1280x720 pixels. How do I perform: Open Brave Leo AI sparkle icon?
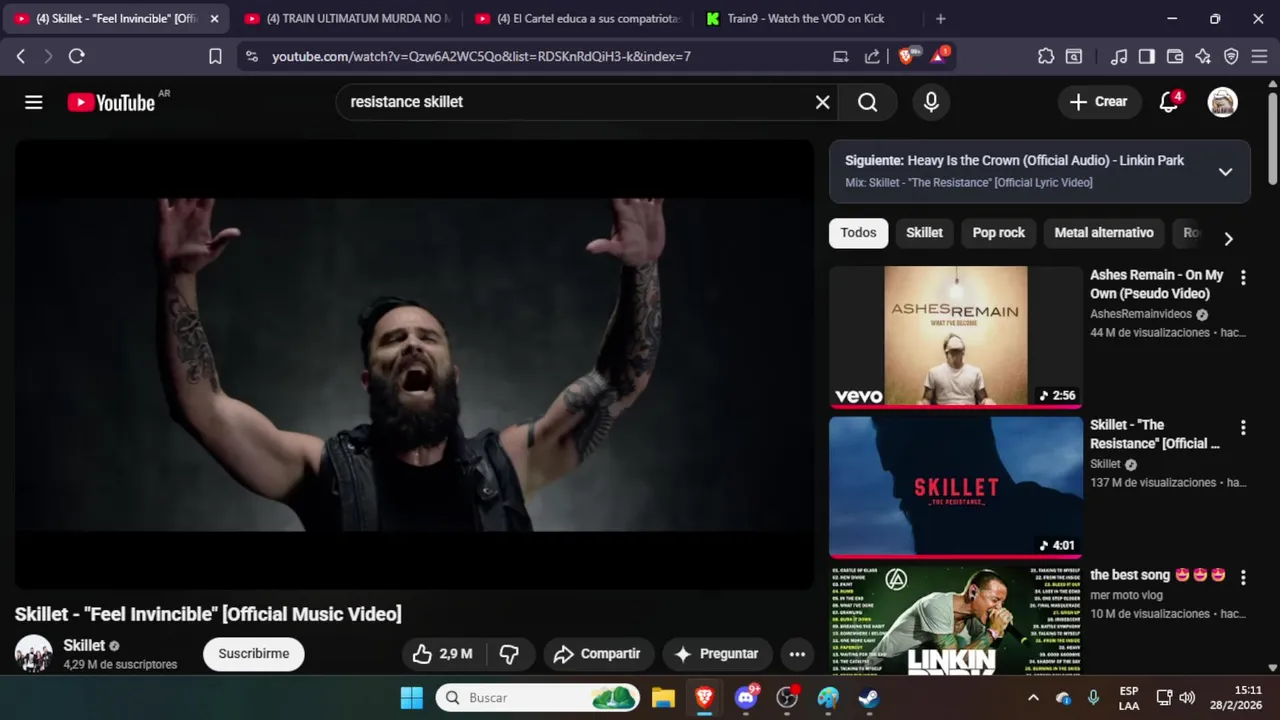pos(1203,57)
